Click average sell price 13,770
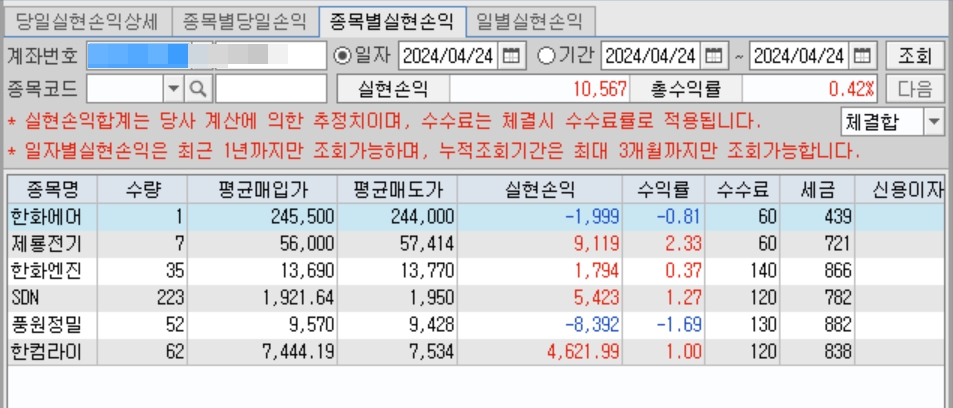The image size is (953, 408). pos(427,271)
